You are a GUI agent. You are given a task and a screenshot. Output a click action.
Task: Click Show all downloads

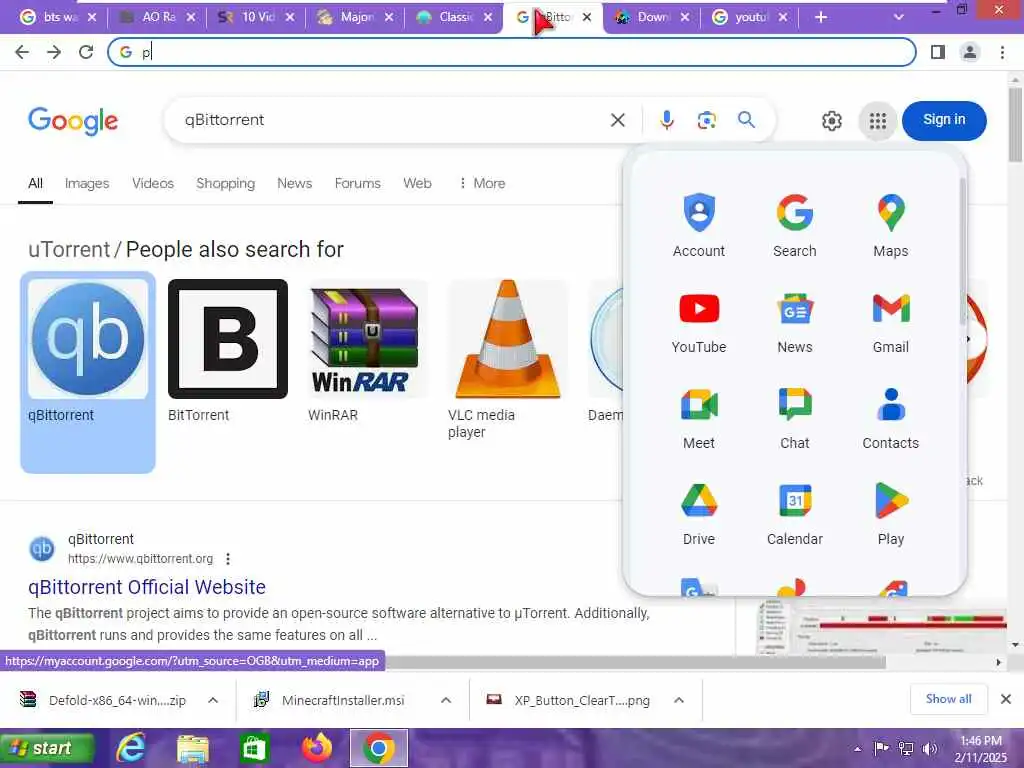pos(948,699)
